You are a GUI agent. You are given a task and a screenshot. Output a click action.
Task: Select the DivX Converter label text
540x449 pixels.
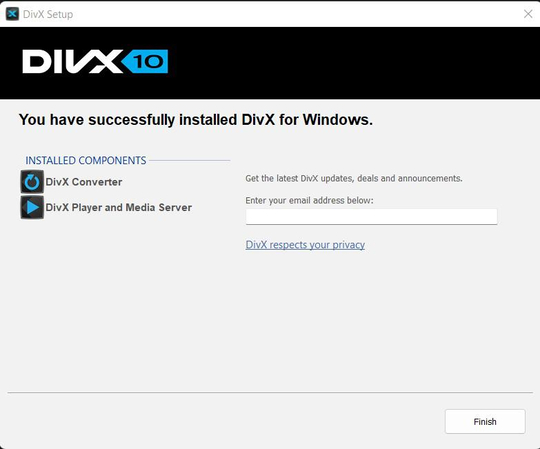(x=84, y=182)
